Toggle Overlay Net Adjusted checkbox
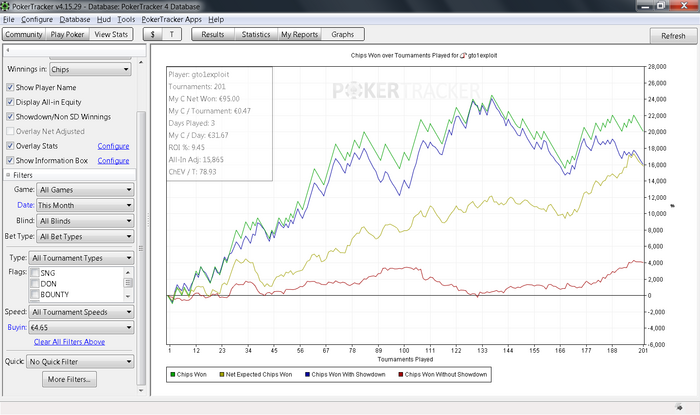 [10, 131]
